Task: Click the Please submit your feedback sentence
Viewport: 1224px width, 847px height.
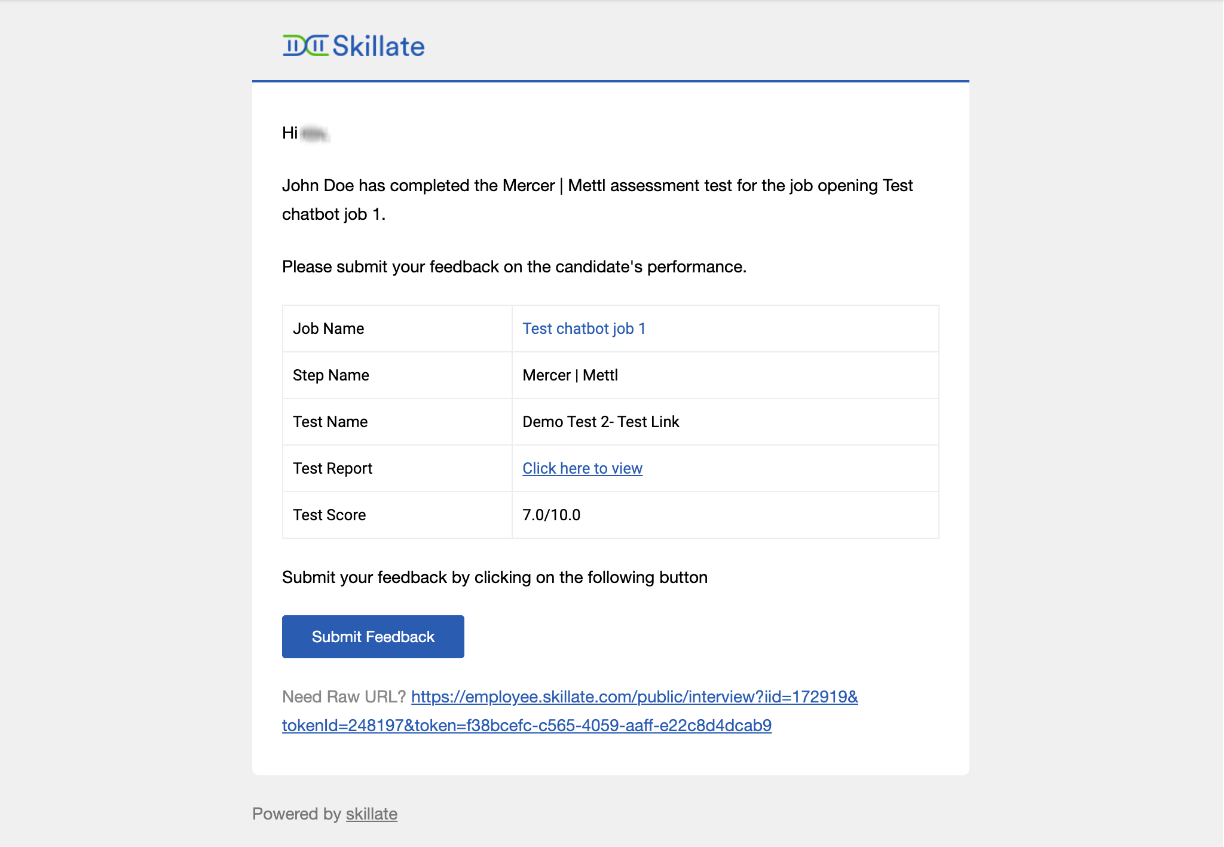Action: 514,267
